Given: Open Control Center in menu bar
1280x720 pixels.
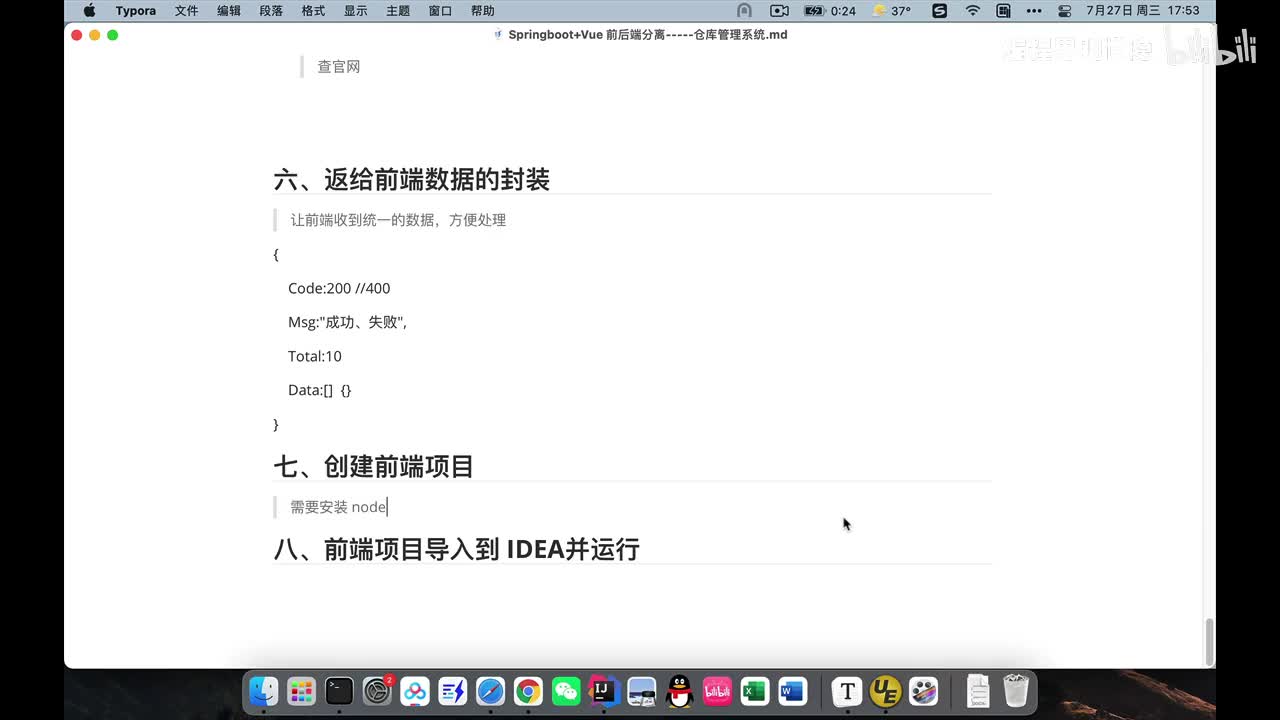Looking at the screenshot, I should [1064, 11].
